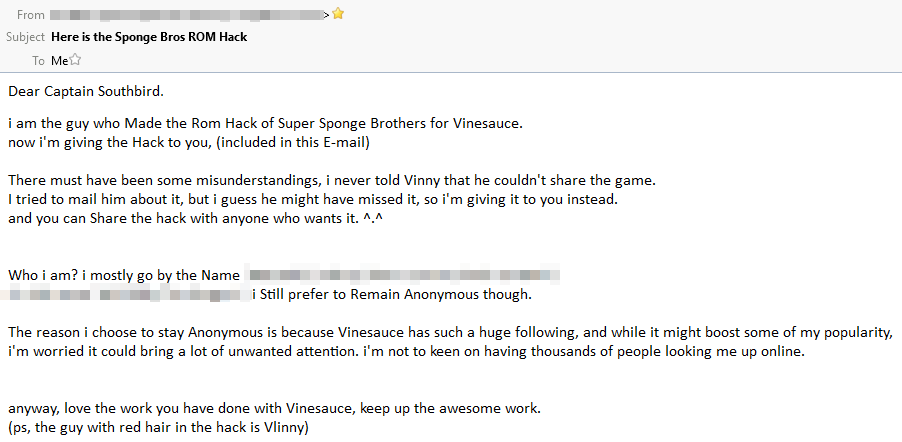Image resolution: width=902 pixels, height=442 pixels.
Task: Click the To header label
Action: 39,60
